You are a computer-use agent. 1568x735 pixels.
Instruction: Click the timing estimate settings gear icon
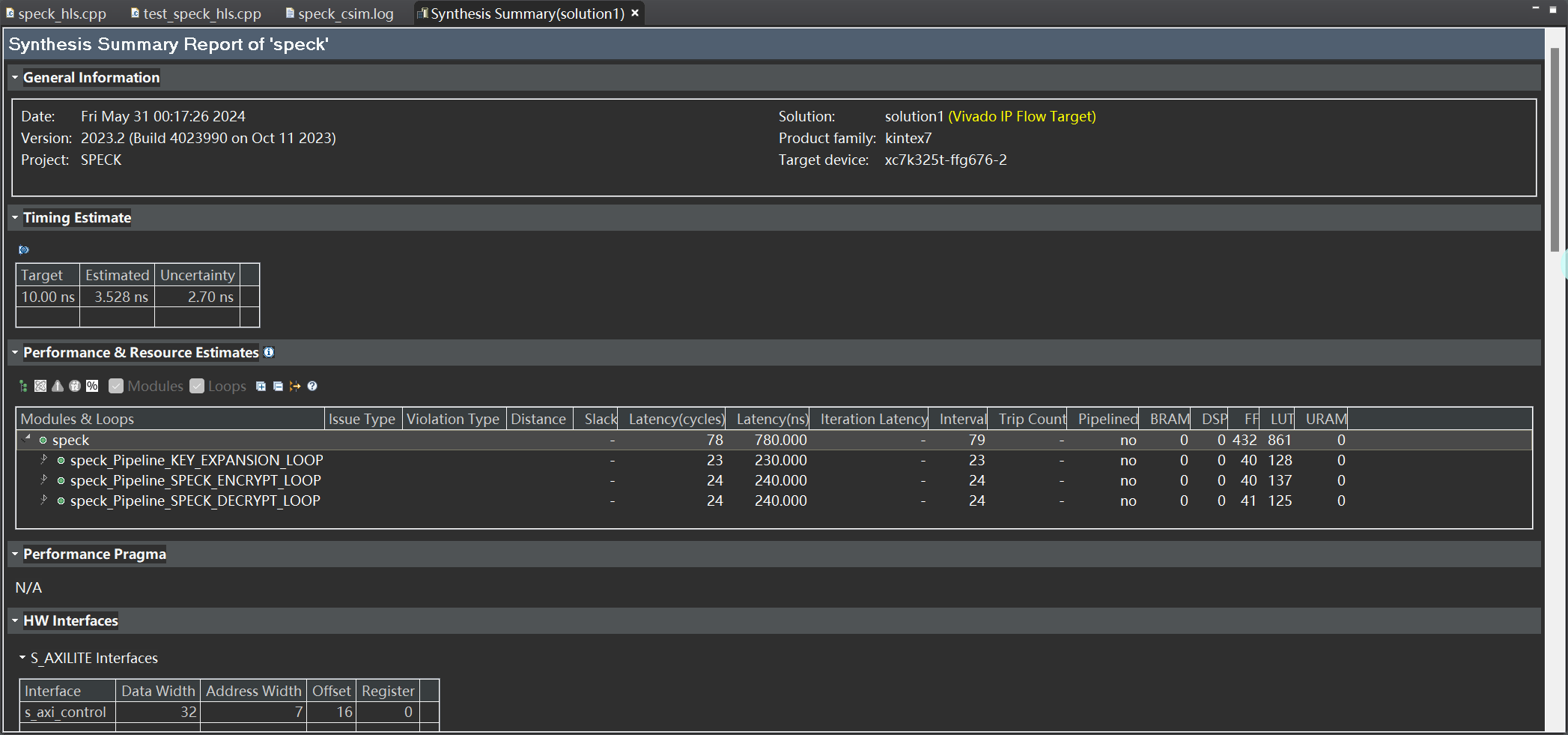pyautogui.click(x=24, y=249)
